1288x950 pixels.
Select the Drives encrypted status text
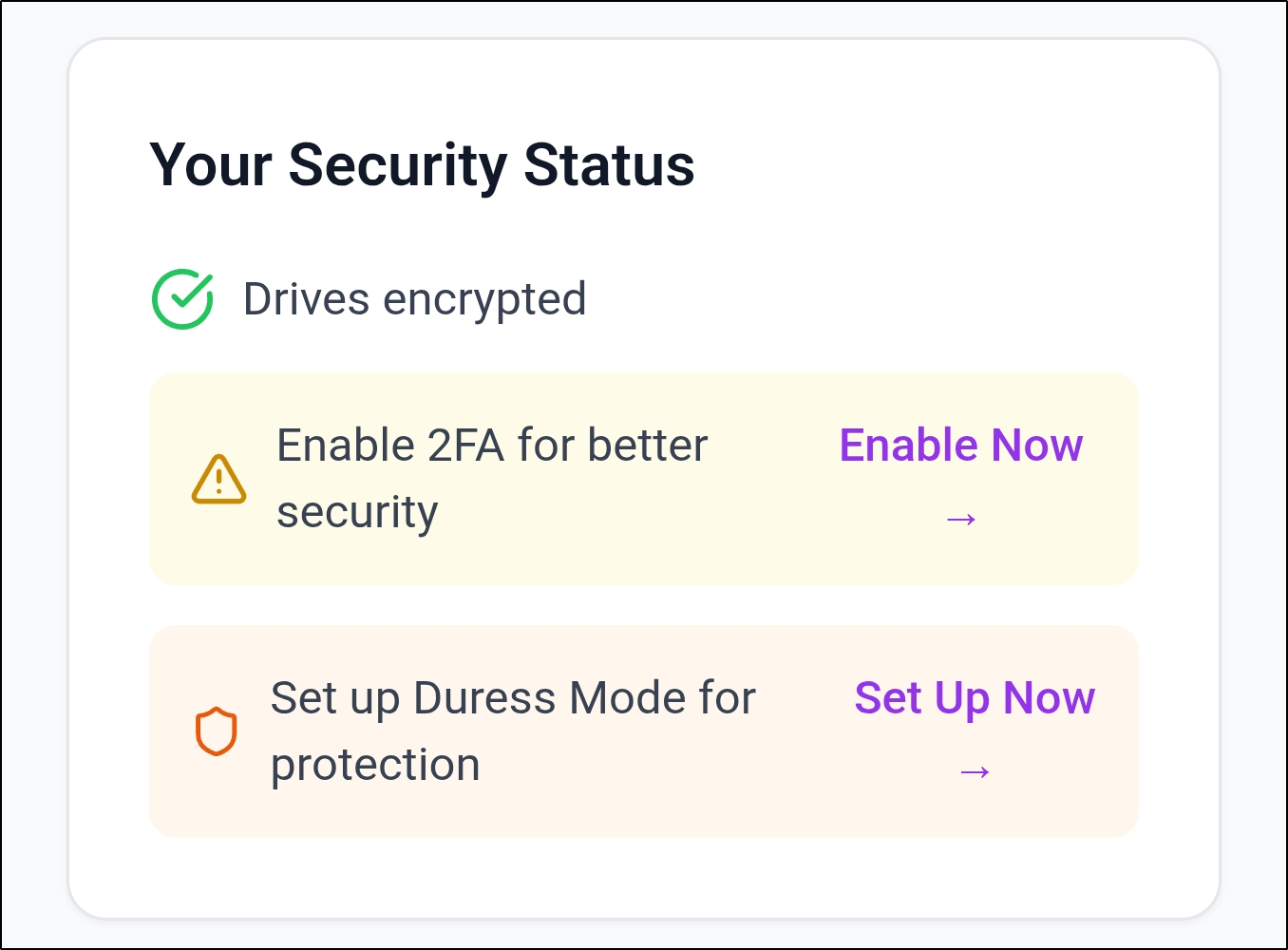pos(414,299)
